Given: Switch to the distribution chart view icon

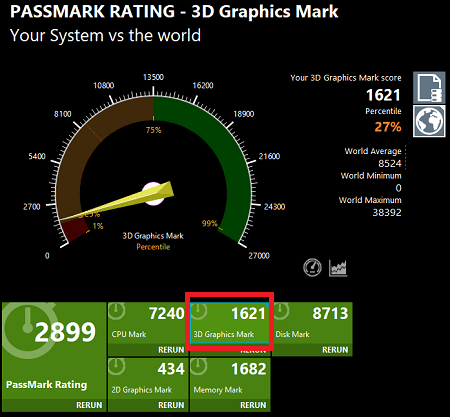Looking at the screenshot, I should tap(338, 268).
